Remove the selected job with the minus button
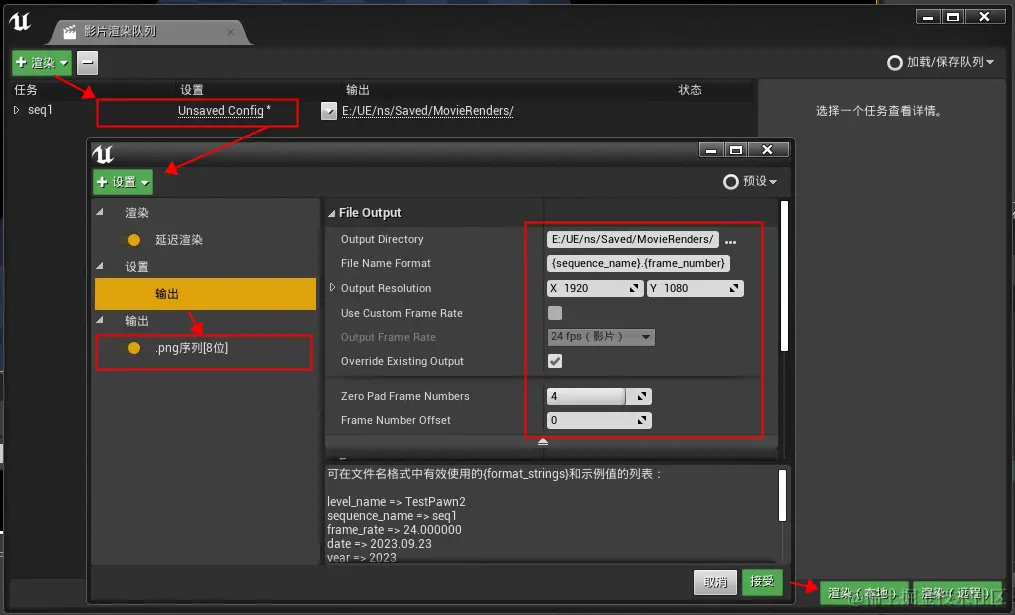The width and height of the screenshot is (1015, 615). coord(87,63)
